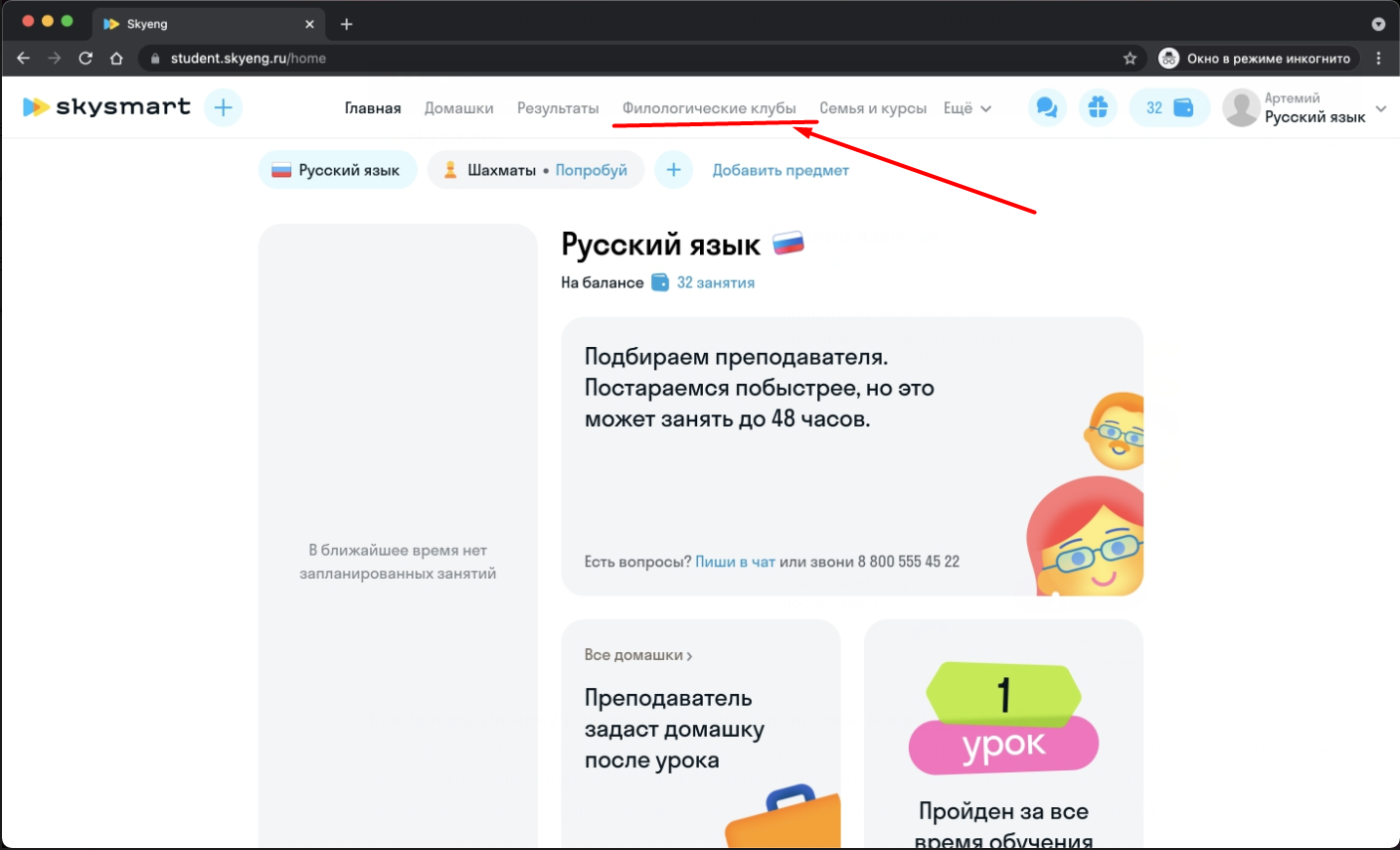Select the Skyeng browser tab
This screenshot has height=850, width=1400.
click(x=210, y=24)
